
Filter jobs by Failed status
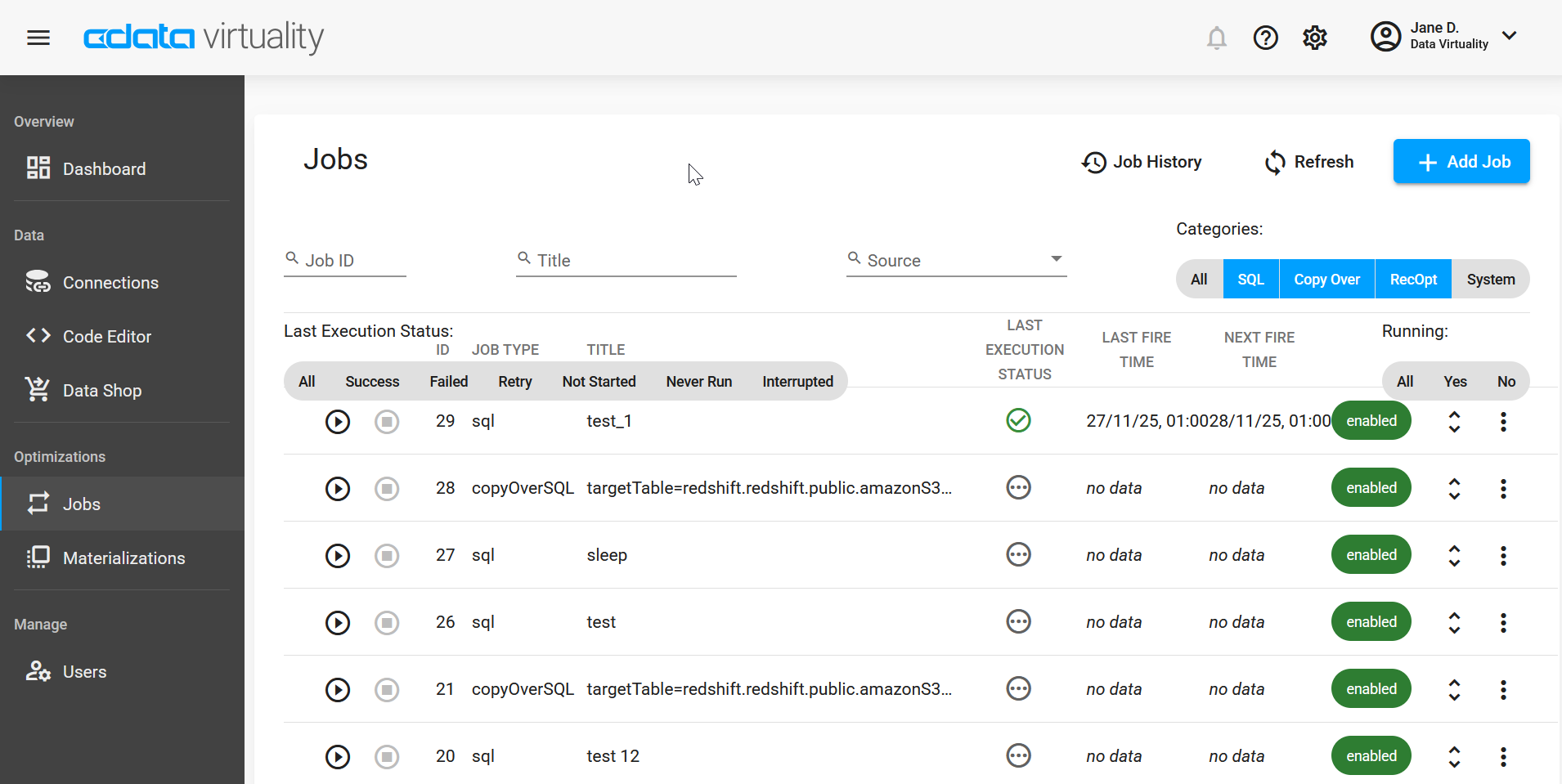[448, 381]
